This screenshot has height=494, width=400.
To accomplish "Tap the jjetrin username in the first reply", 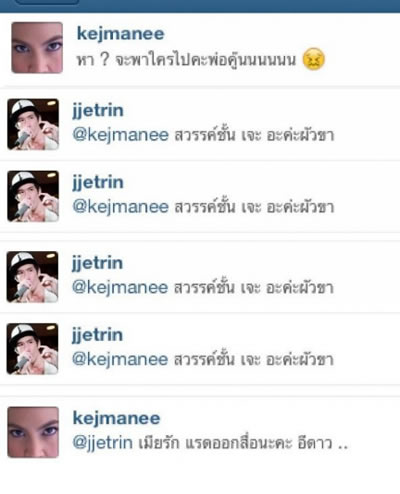I will [98, 111].
